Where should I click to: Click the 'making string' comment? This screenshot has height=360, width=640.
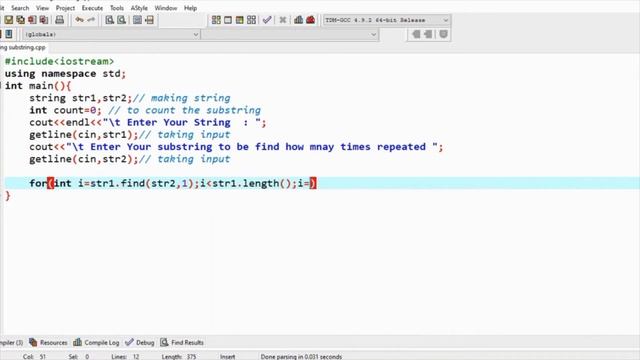[x=182, y=98]
